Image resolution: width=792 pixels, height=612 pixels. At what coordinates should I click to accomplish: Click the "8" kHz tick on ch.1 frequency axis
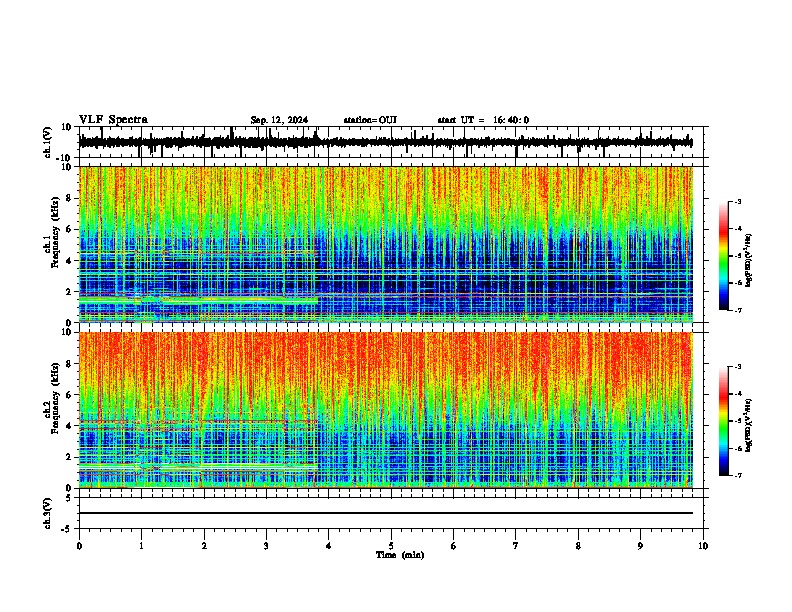70,198
